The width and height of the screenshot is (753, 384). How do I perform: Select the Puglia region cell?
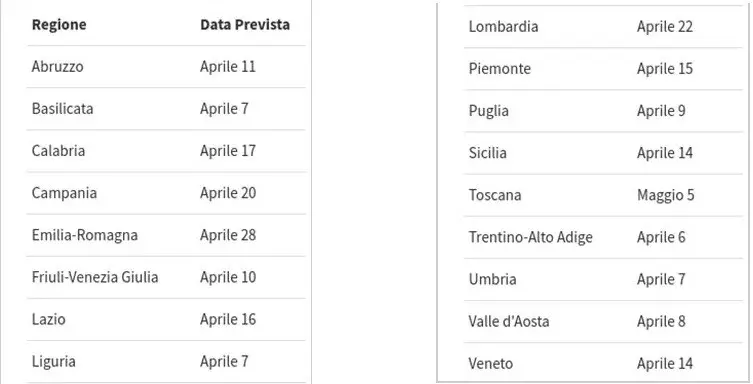click(x=489, y=111)
